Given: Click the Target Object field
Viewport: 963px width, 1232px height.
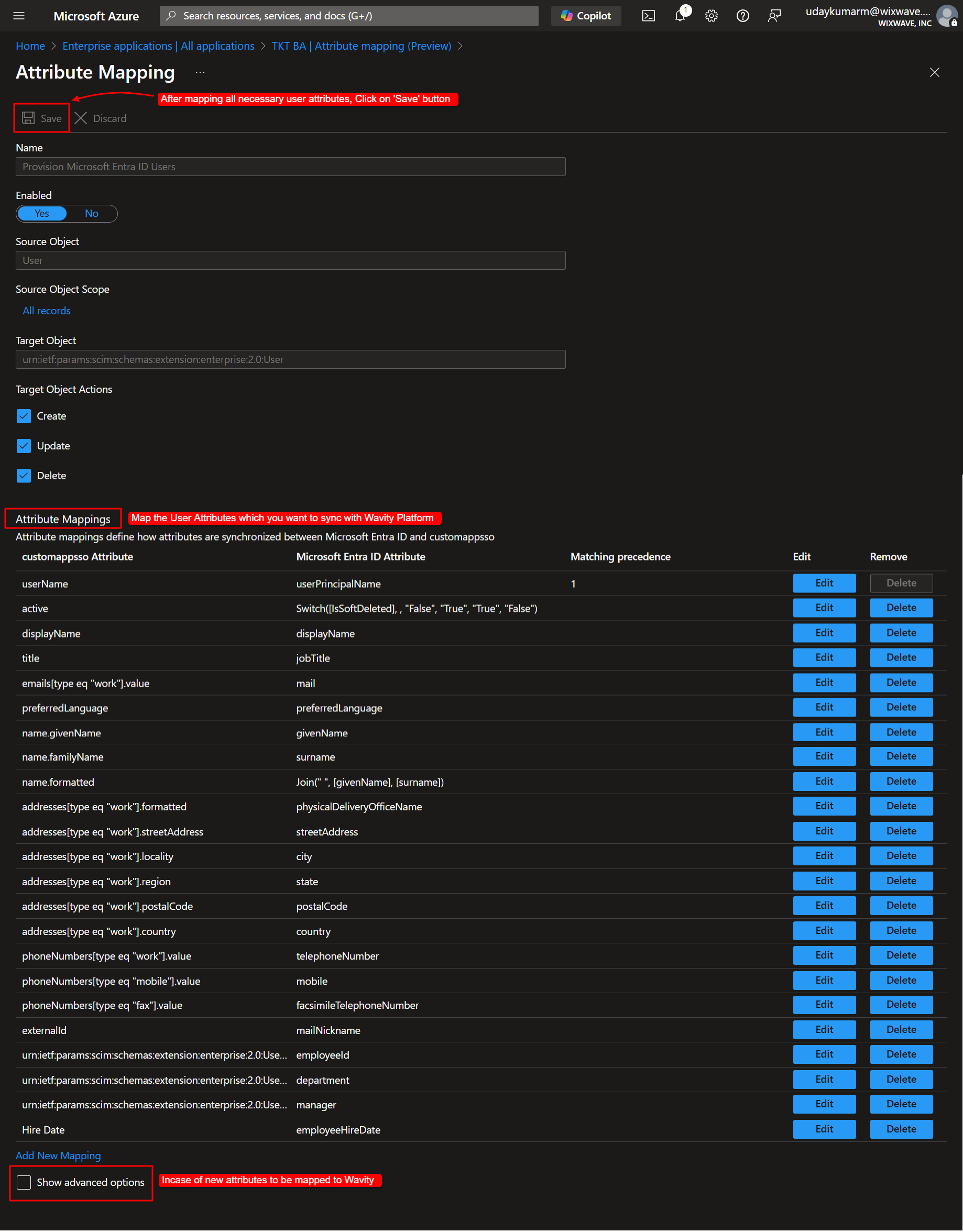Looking at the screenshot, I should 291,359.
